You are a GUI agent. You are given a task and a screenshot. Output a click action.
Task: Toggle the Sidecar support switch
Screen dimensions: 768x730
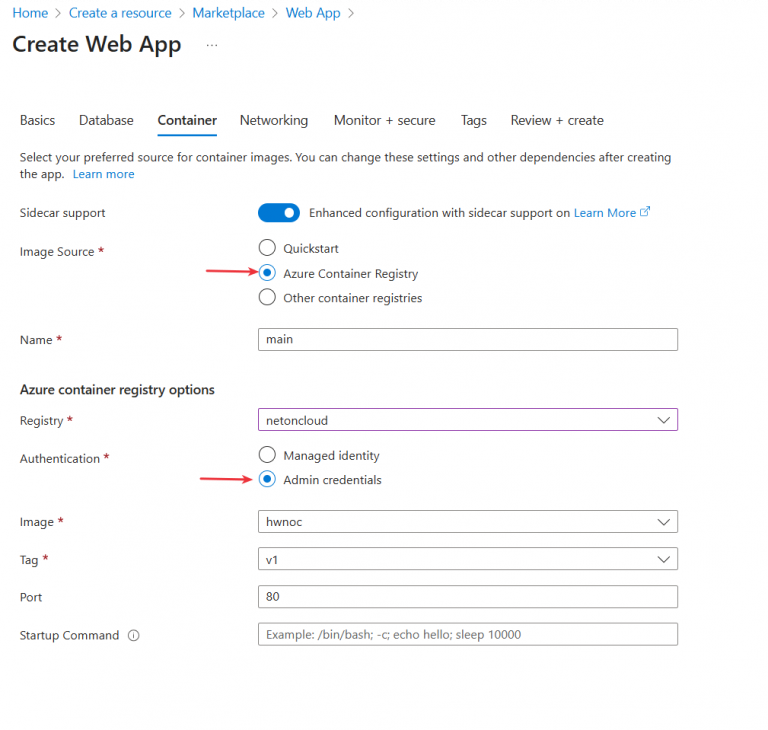click(x=279, y=213)
